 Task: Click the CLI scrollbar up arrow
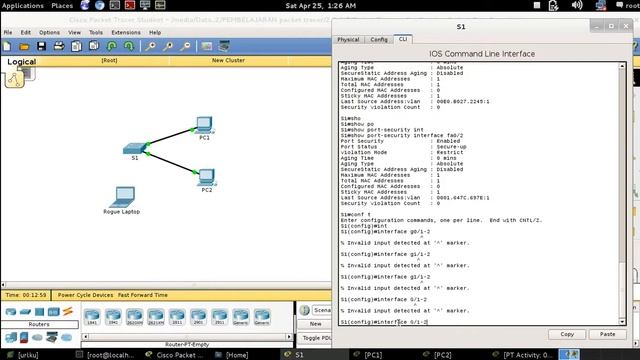(622, 66)
